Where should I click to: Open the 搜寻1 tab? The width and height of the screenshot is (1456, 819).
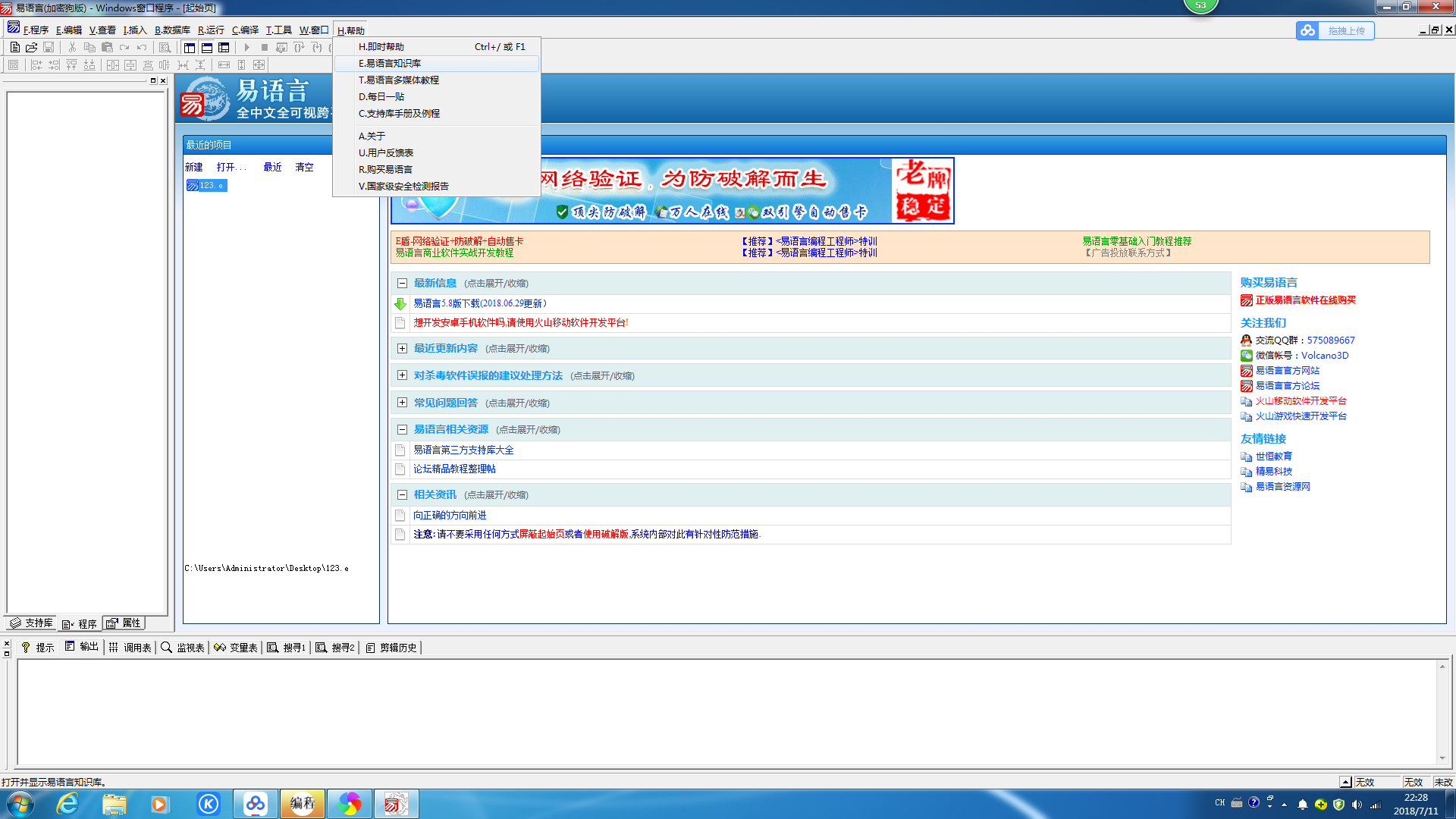point(287,648)
